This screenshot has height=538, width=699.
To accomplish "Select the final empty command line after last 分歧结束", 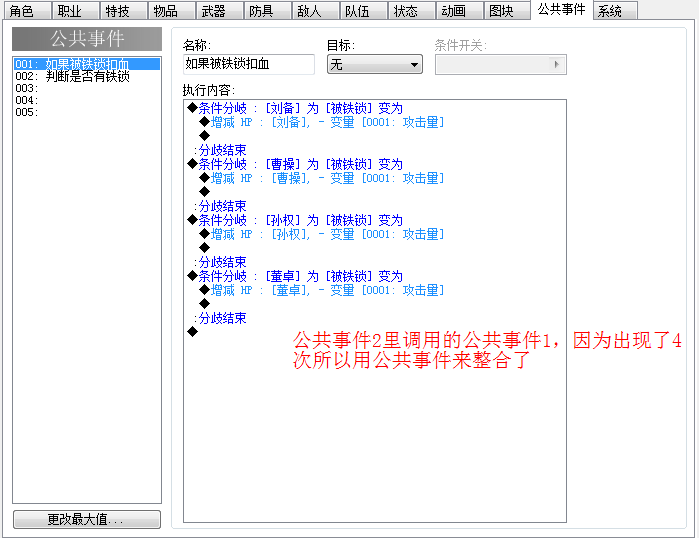I will pos(193,332).
